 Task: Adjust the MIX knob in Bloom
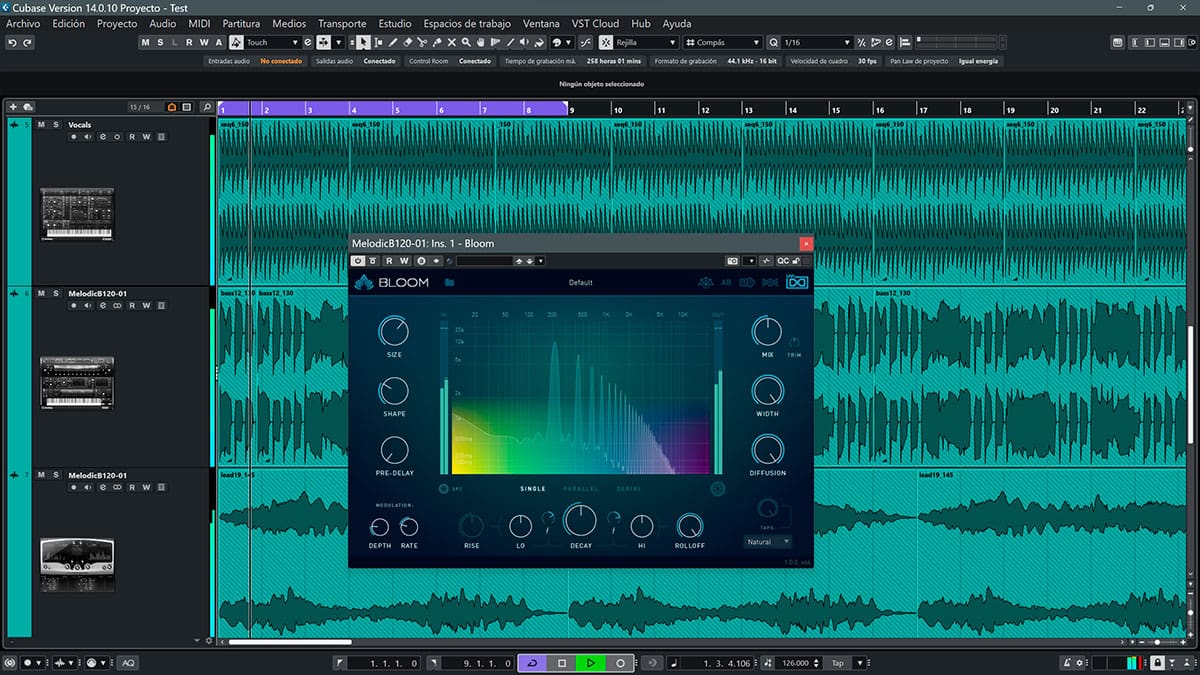pyautogui.click(x=767, y=331)
